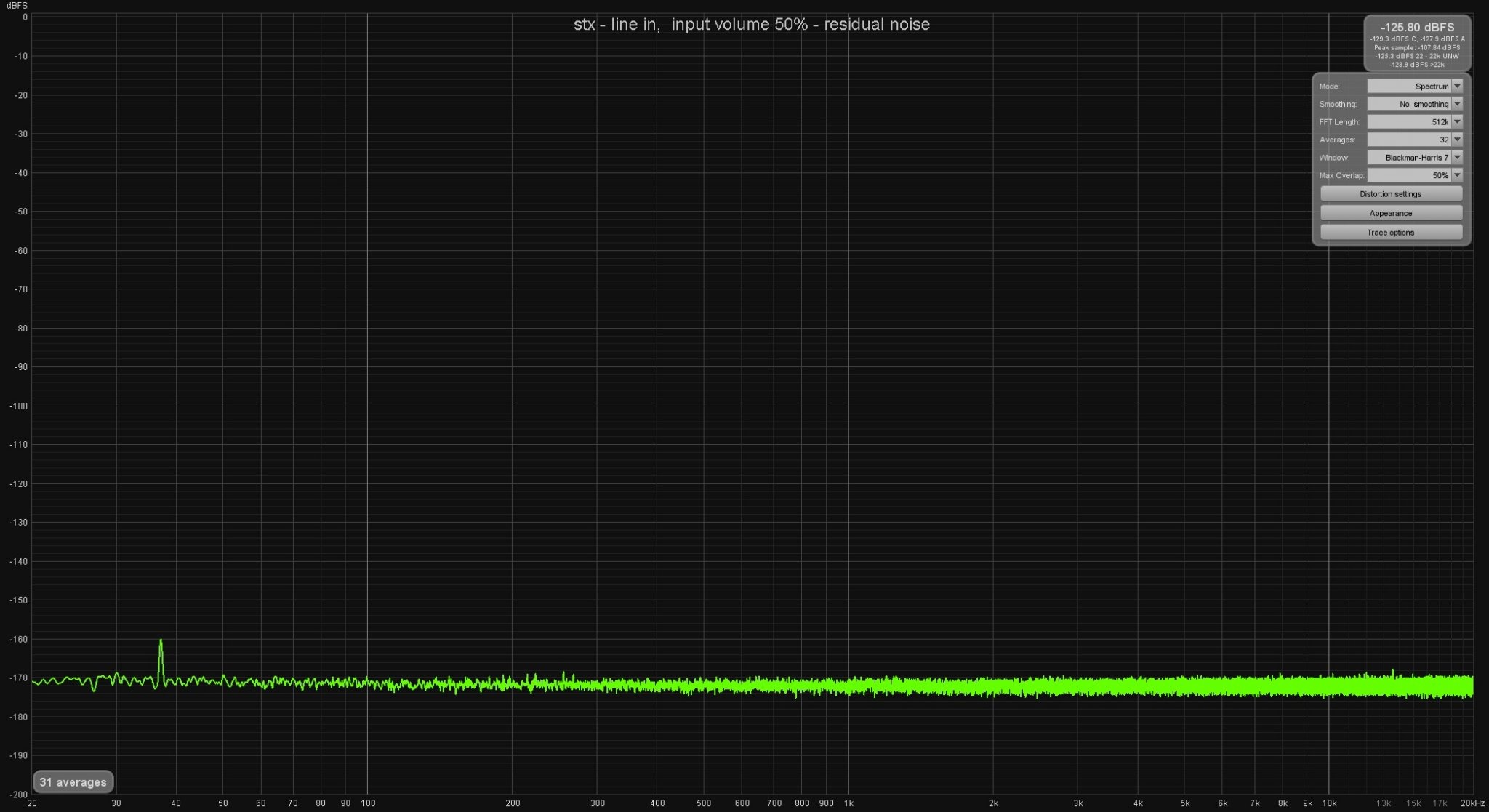This screenshot has height=812, width=1489.
Task: Click the -125.80 dBFS level readout
Action: pyautogui.click(x=1417, y=27)
